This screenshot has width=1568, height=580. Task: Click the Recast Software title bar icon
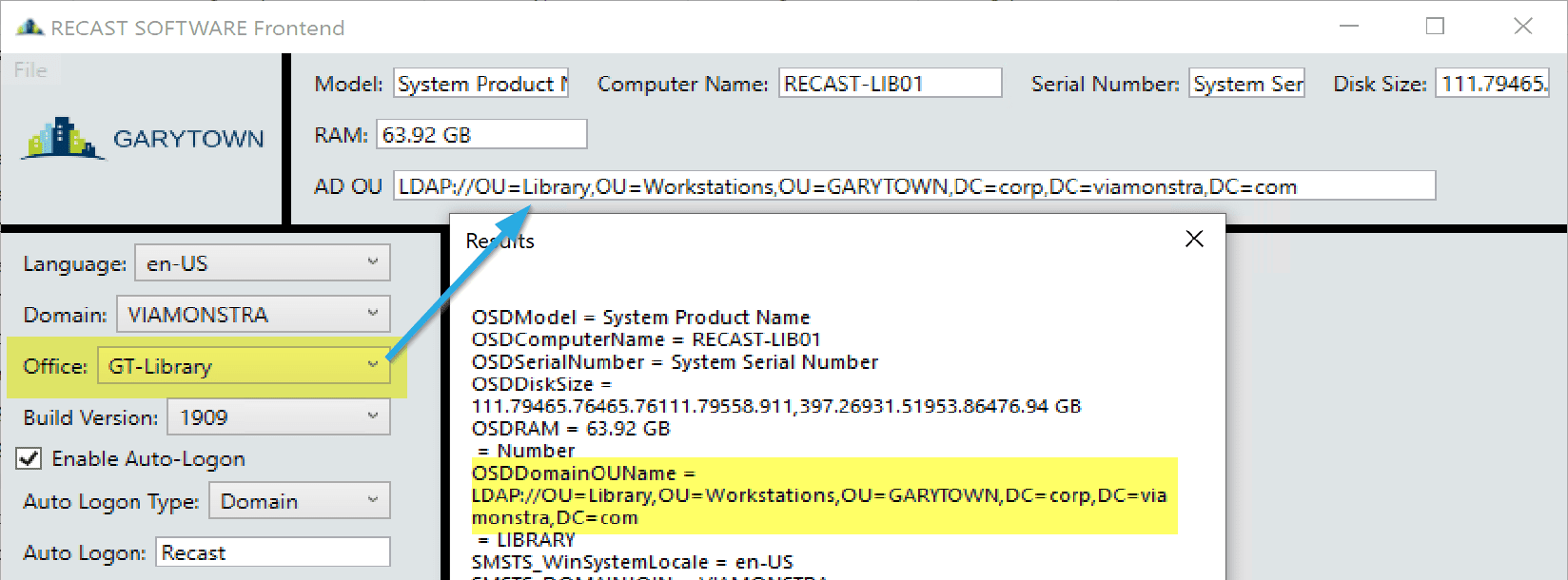(29, 28)
